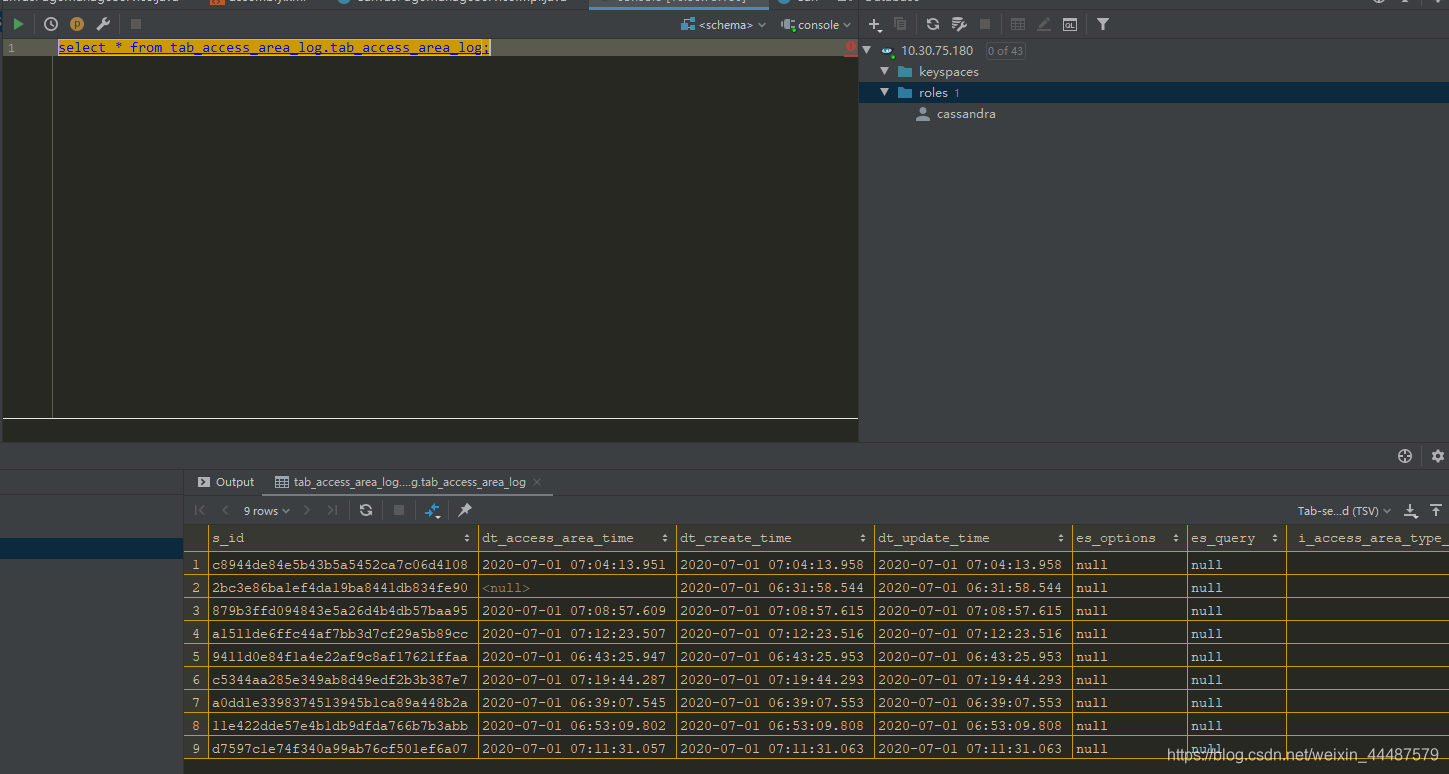Export data with download icon
The width and height of the screenshot is (1449, 774).
1411,511
